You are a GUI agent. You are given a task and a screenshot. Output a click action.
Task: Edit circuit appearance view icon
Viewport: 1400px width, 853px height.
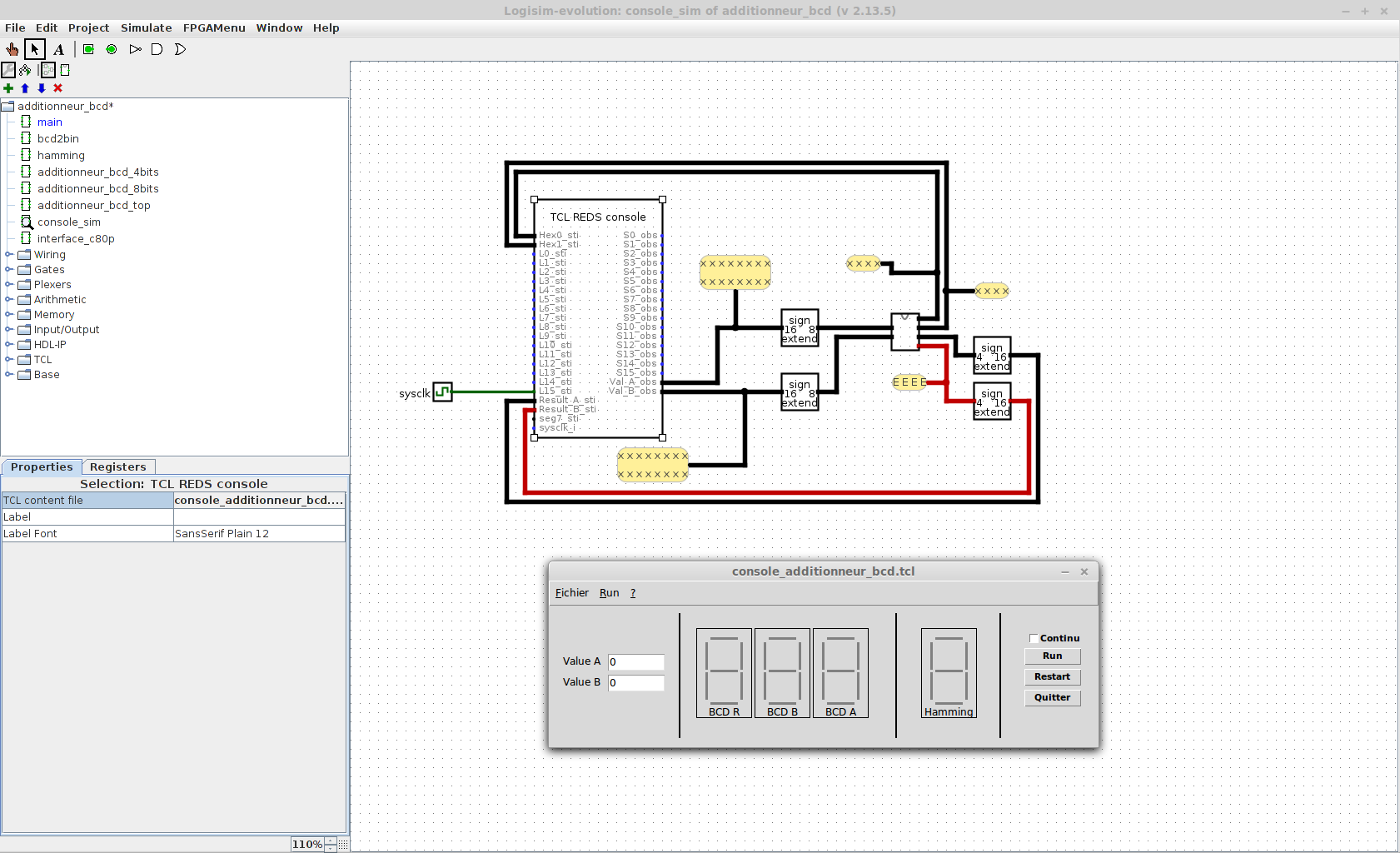point(65,70)
